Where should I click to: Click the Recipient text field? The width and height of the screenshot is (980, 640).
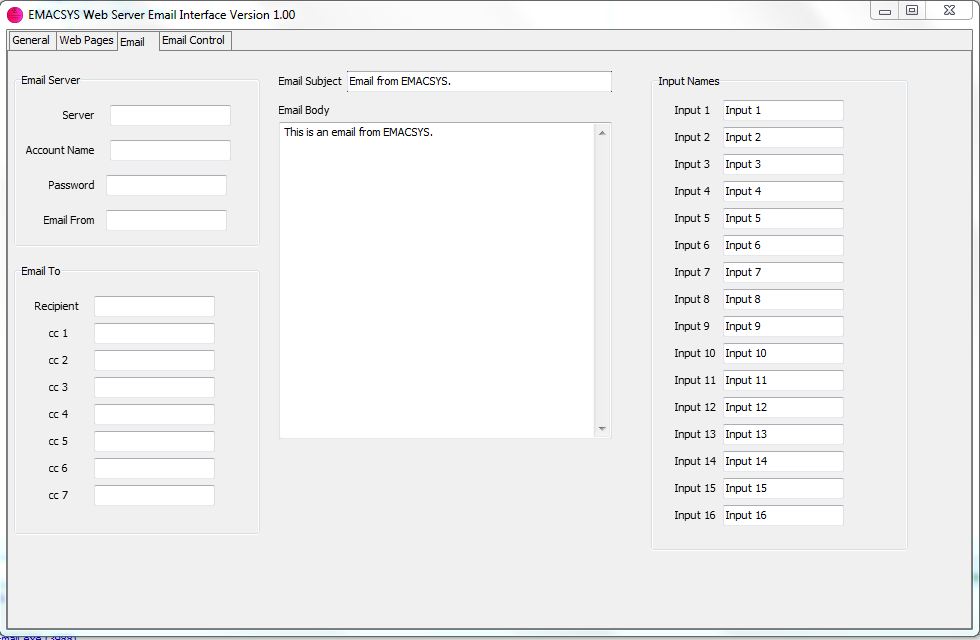154,306
